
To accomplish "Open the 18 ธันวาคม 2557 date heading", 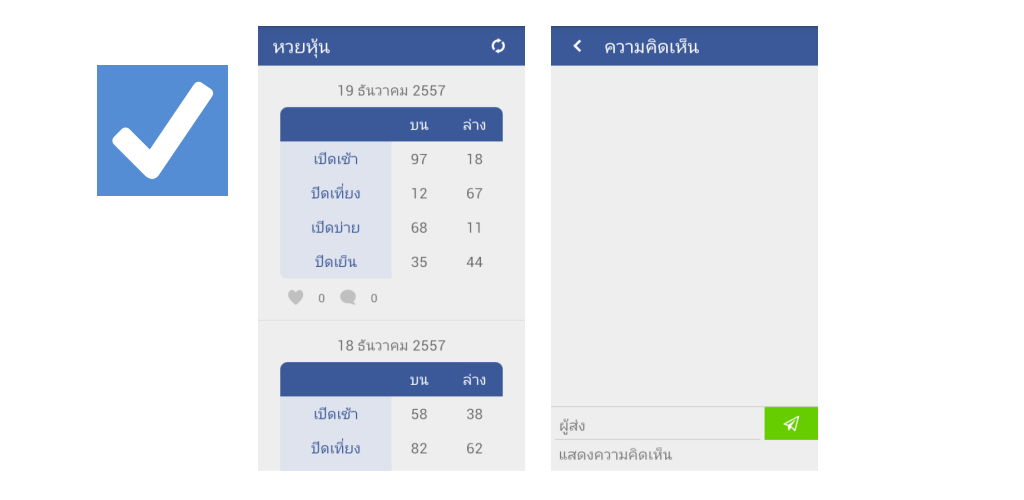I will [391, 345].
